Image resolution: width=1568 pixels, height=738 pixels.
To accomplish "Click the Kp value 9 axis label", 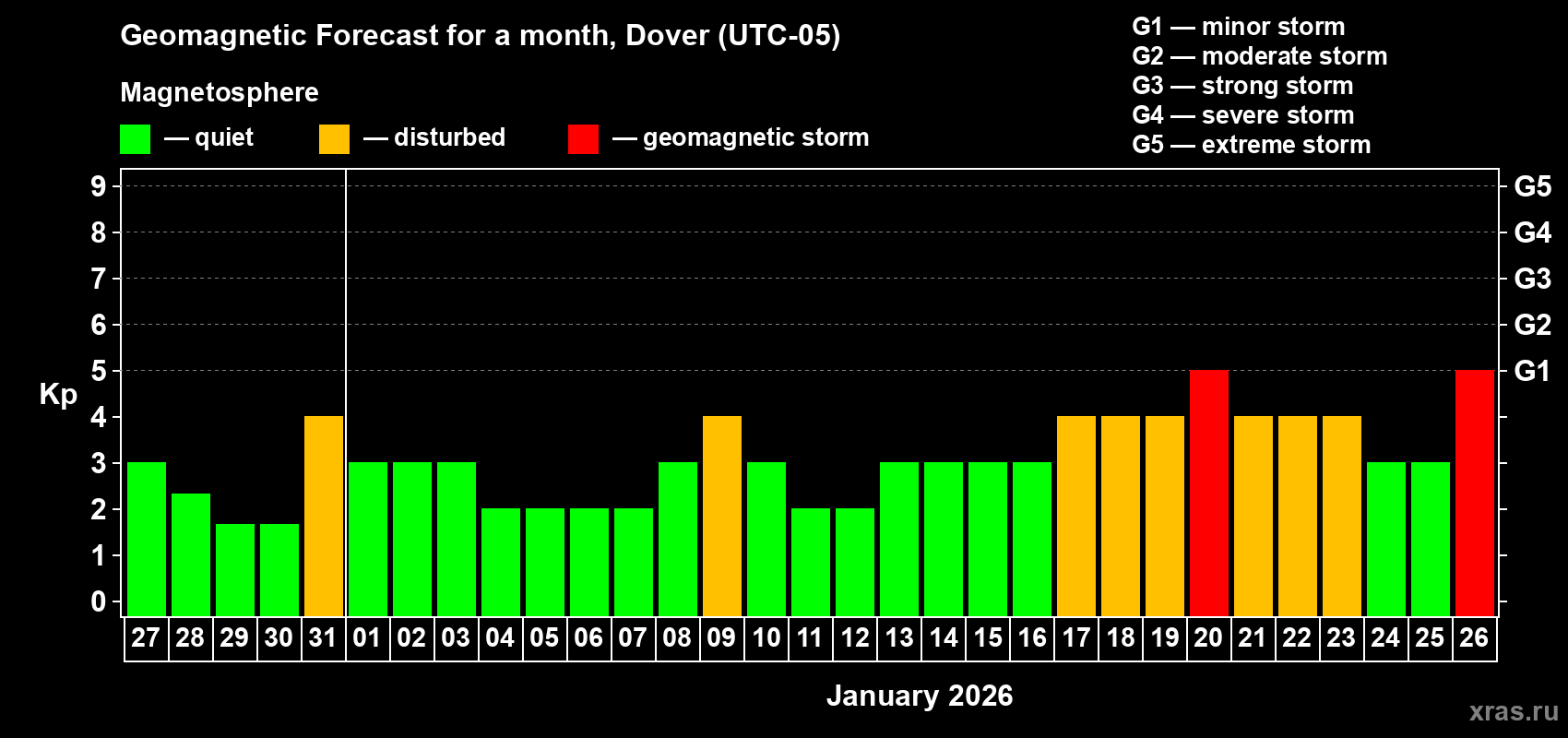I will pos(99,186).
